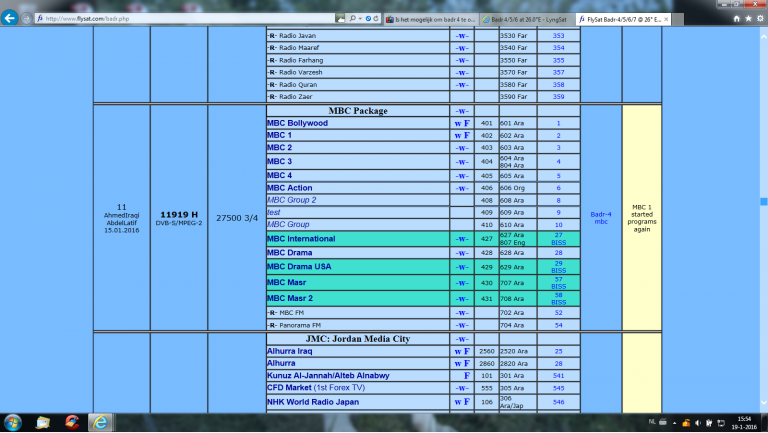Viewport: 768px width, 433px height.
Task: Switch to LyngSat Badr tab
Action: (x=524, y=18)
